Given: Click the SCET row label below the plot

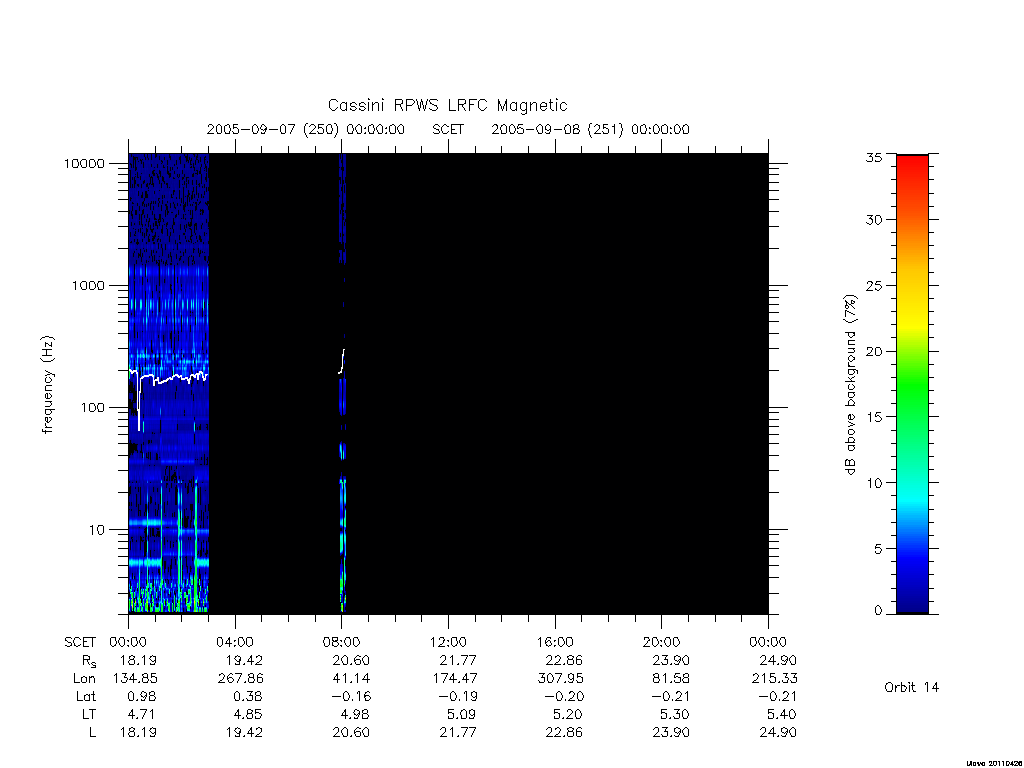Looking at the screenshot, I should click(x=80, y=642).
